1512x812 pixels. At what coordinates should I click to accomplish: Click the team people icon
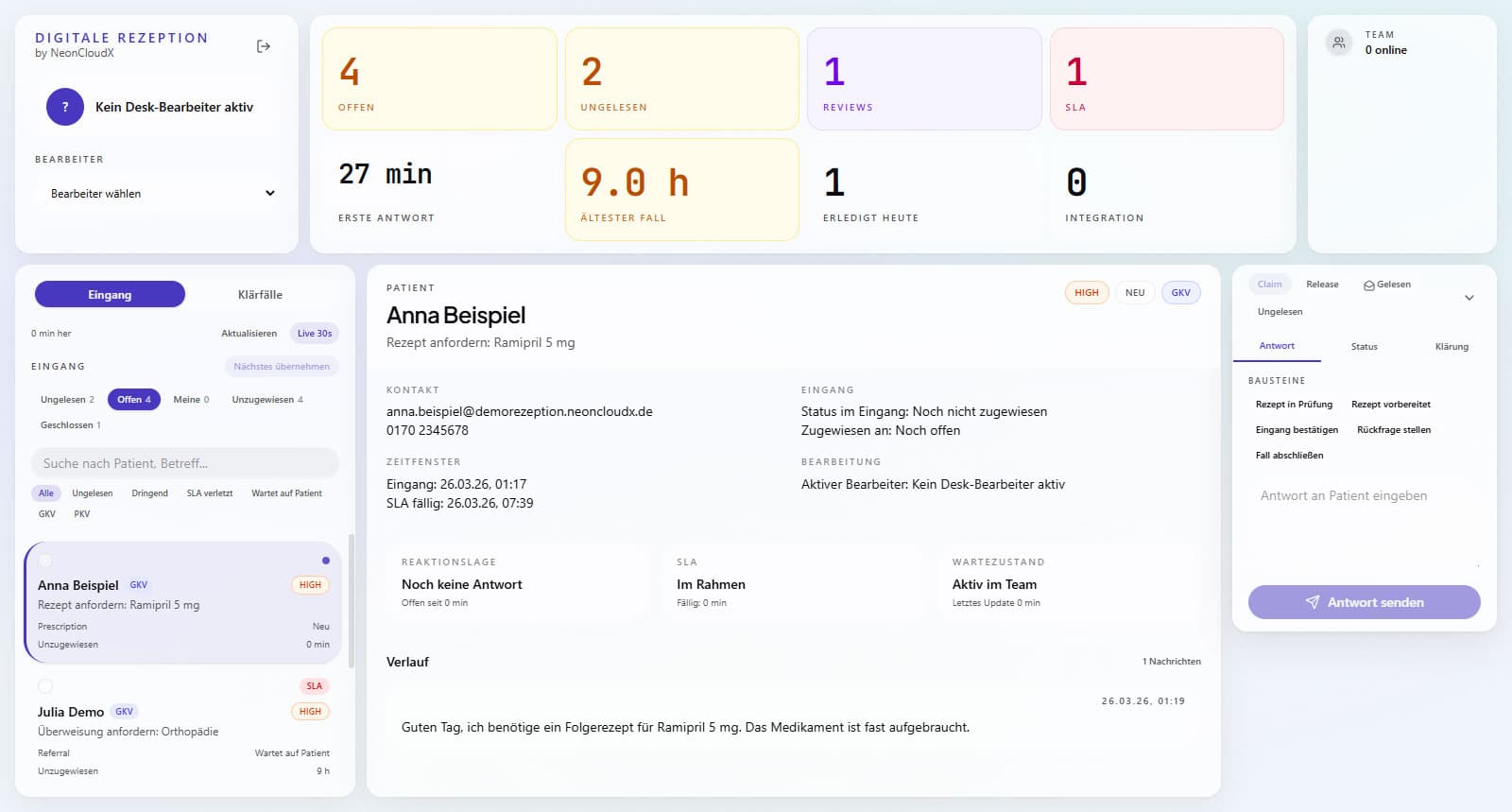pos(1338,43)
